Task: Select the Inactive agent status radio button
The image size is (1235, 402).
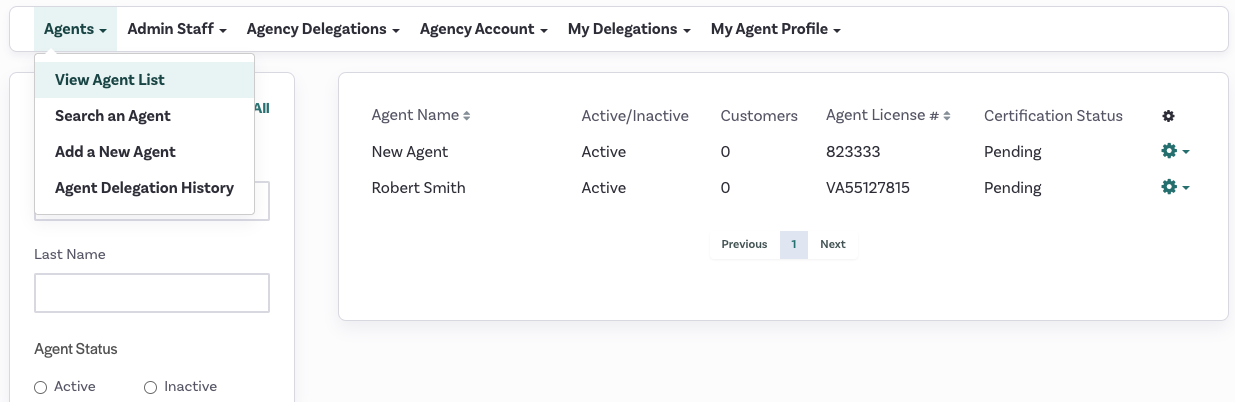Action: (x=151, y=387)
